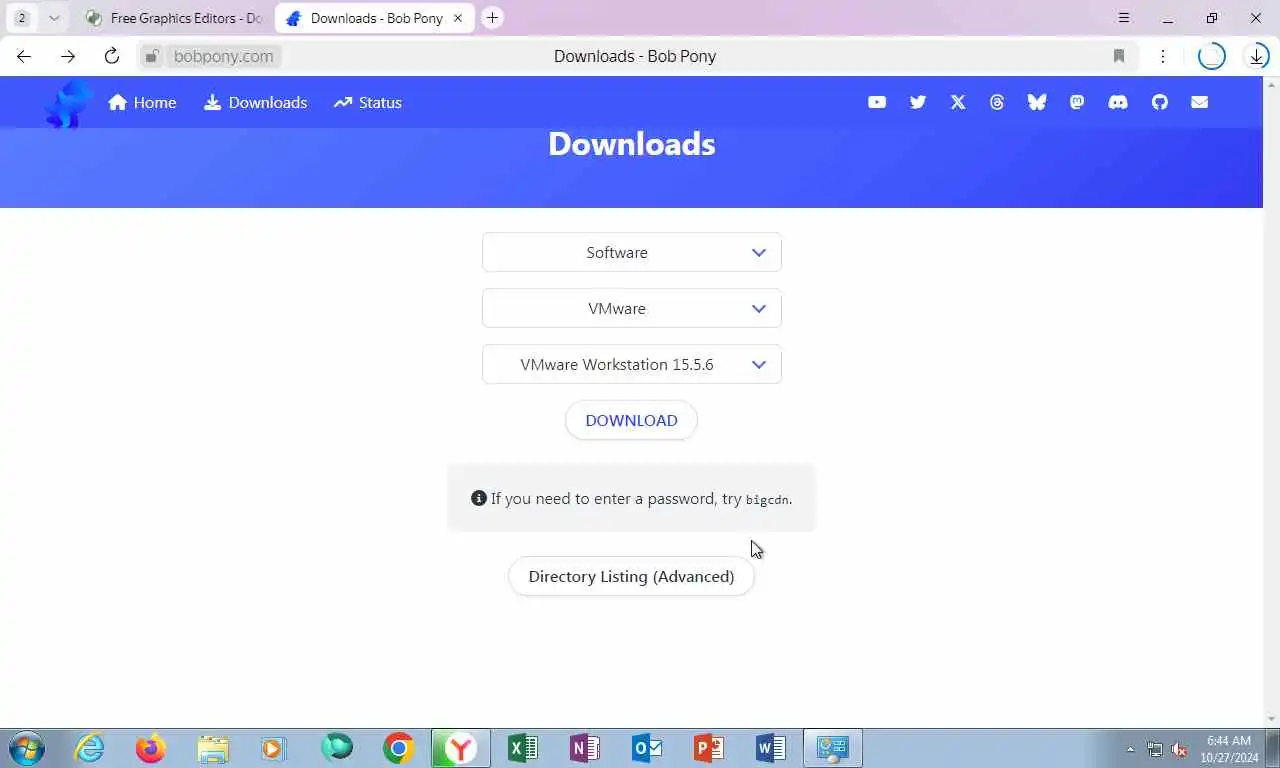Screen dimensions: 1280x768
Task: Click the site lock icon
Action: point(152,56)
